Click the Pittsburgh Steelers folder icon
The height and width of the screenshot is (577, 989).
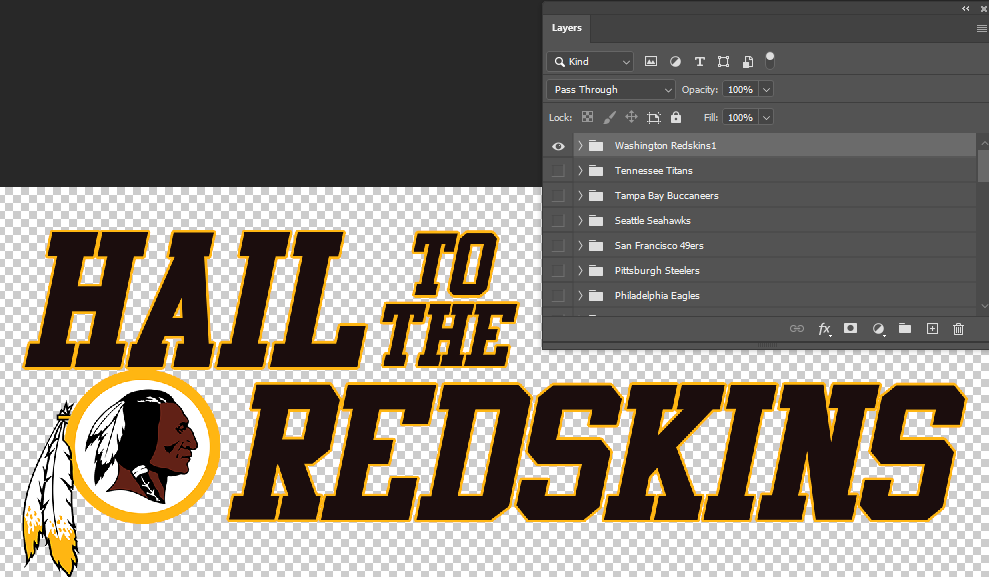596,271
